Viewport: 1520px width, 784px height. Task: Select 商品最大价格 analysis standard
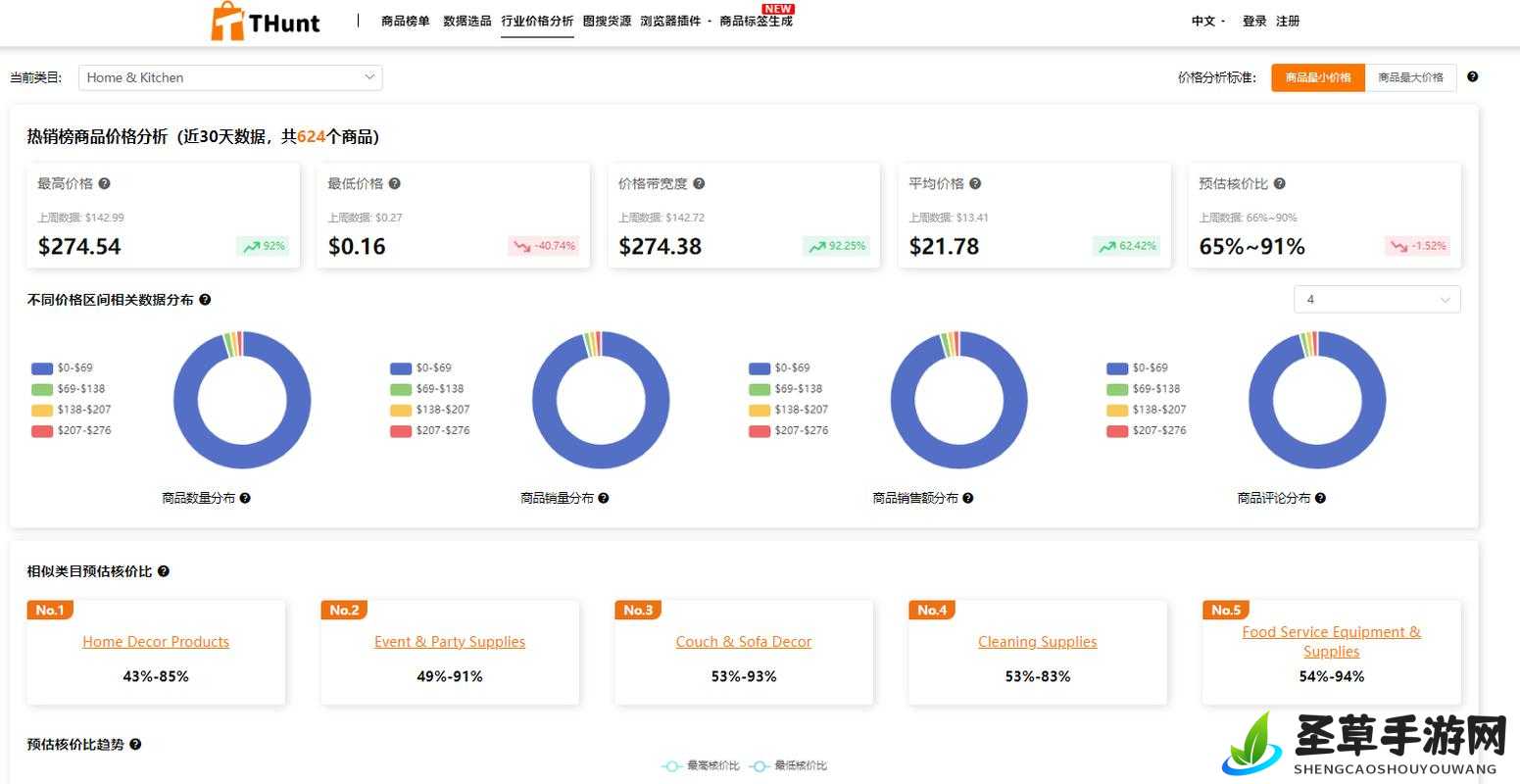(x=1410, y=77)
